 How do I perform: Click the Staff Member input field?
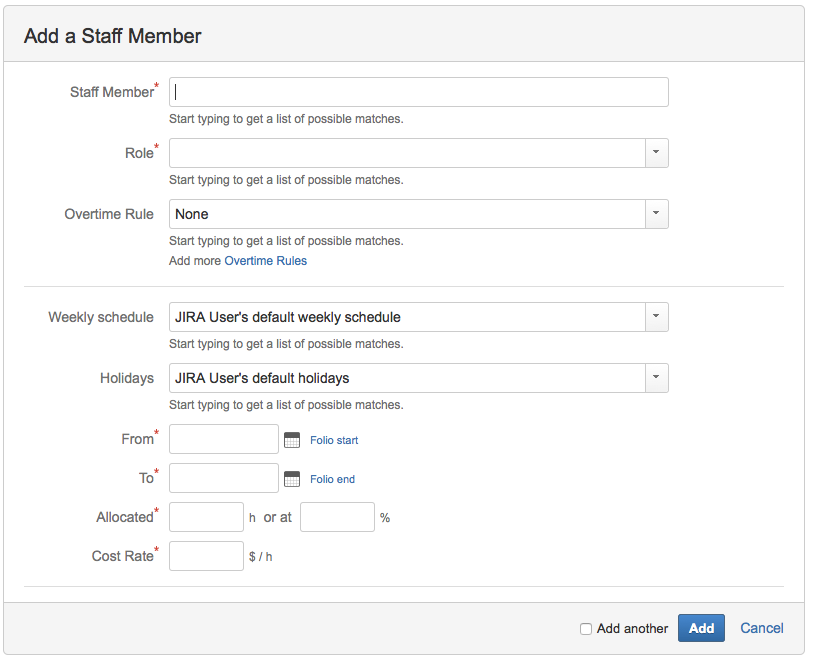pyautogui.click(x=418, y=91)
